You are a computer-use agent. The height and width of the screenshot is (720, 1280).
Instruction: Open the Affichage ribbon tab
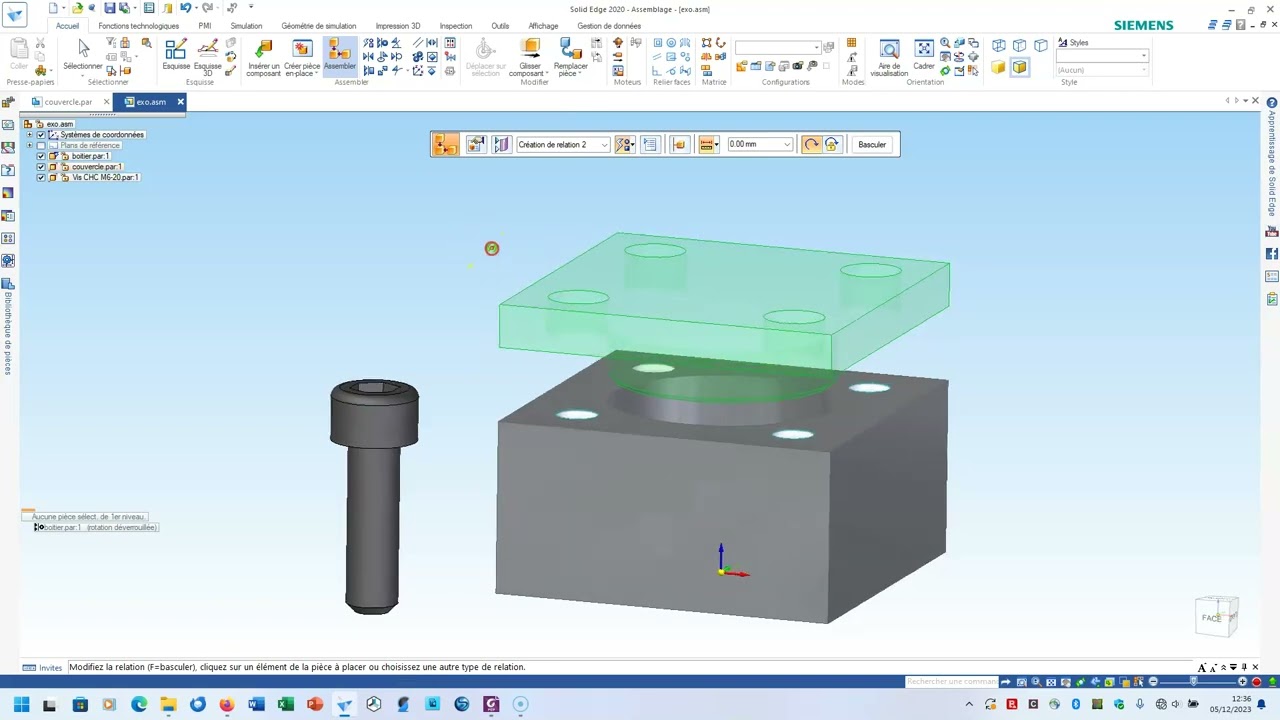click(x=543, y=26)
